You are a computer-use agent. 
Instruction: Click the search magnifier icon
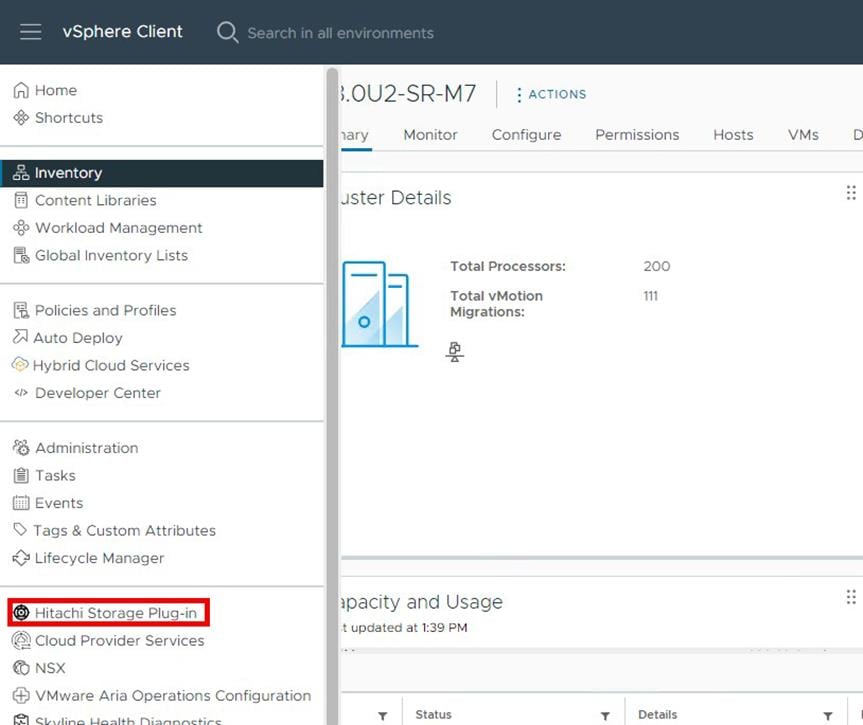point(228,32)
